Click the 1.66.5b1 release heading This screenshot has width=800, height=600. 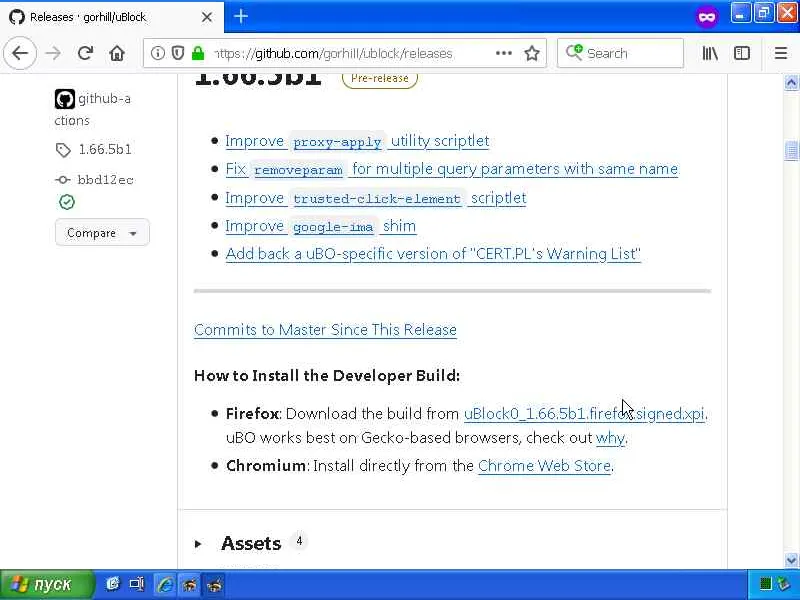point(258,79)
